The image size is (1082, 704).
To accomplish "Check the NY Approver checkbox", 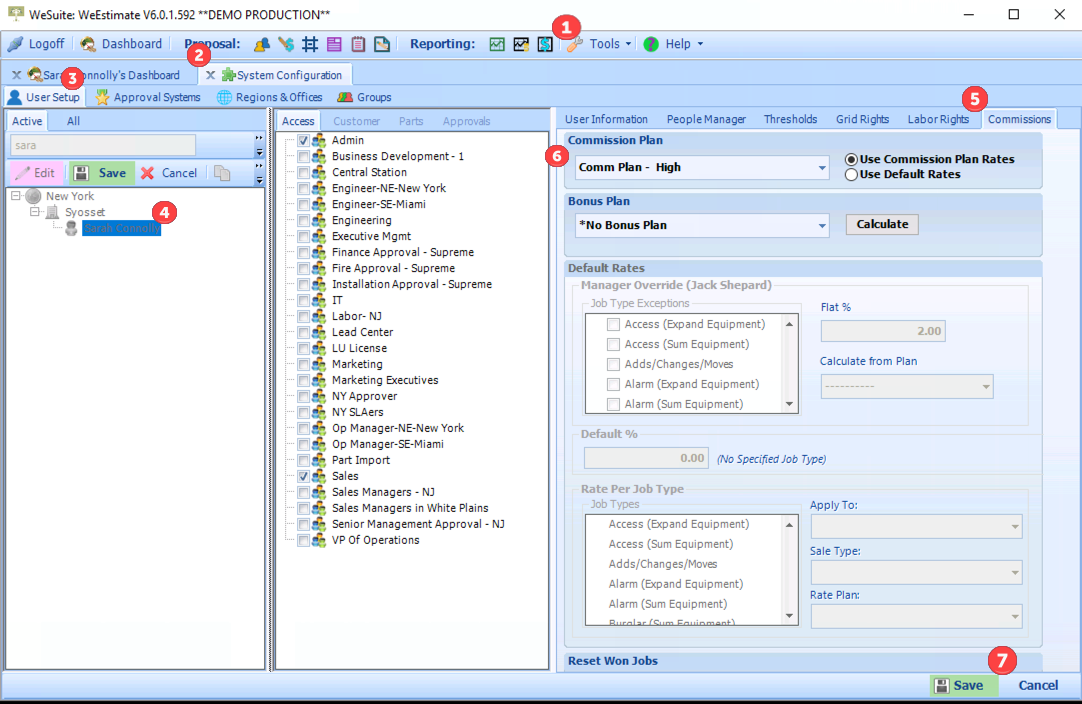I will (303, 396).
